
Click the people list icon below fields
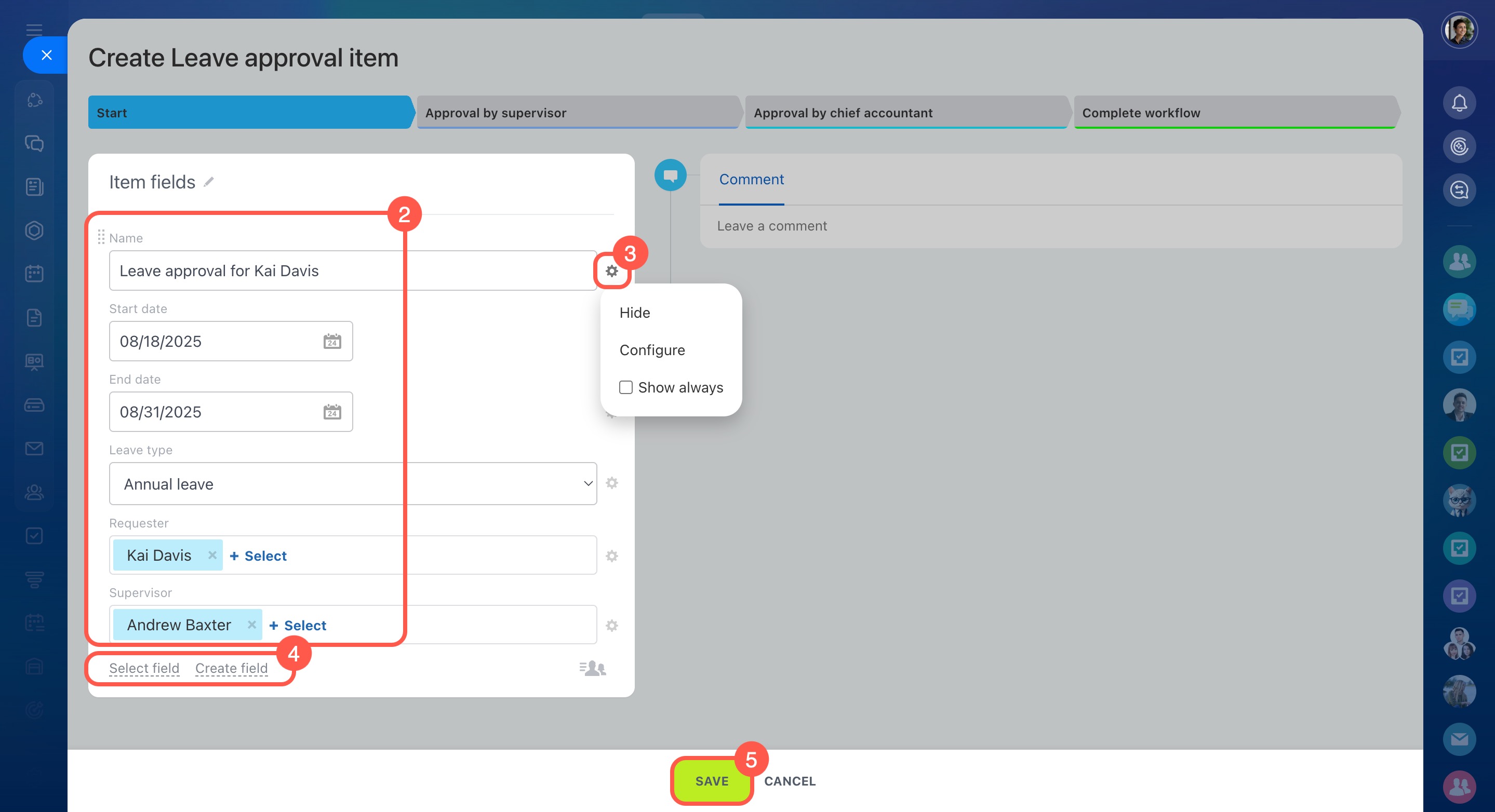(x=592, y=668)
